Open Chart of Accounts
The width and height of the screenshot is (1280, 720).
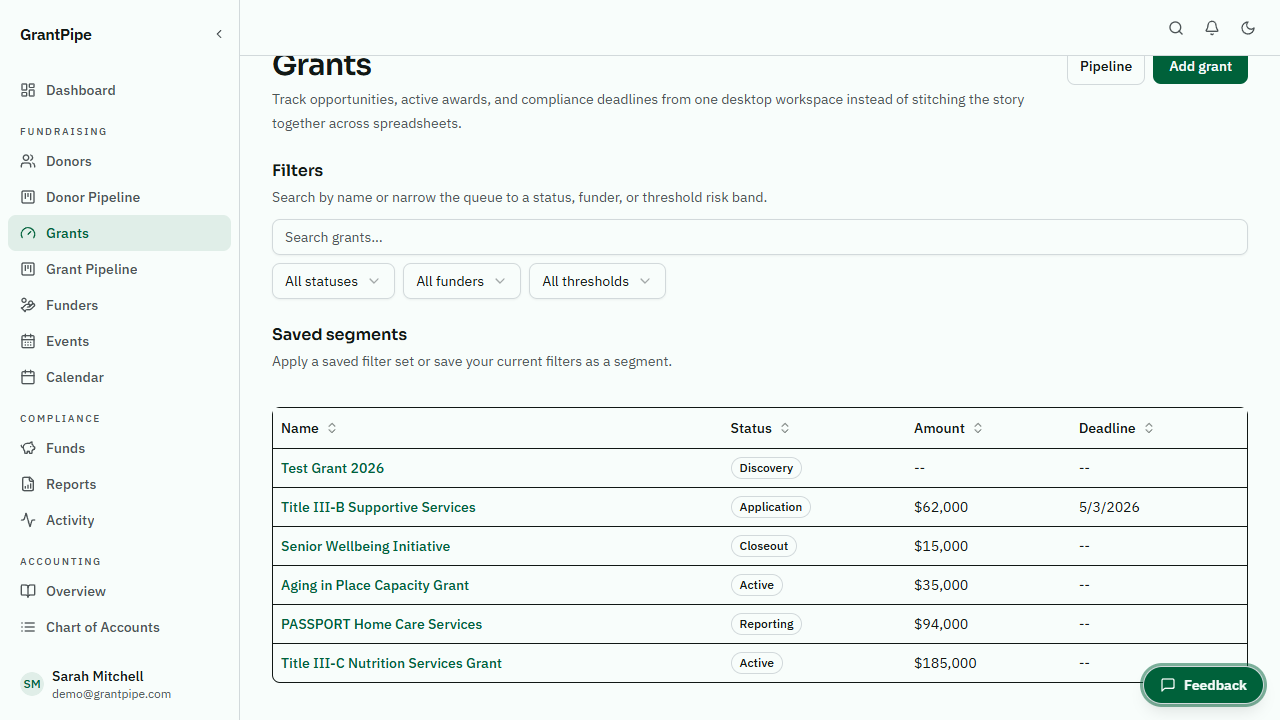pyautogui.click(x=119, y=627)
